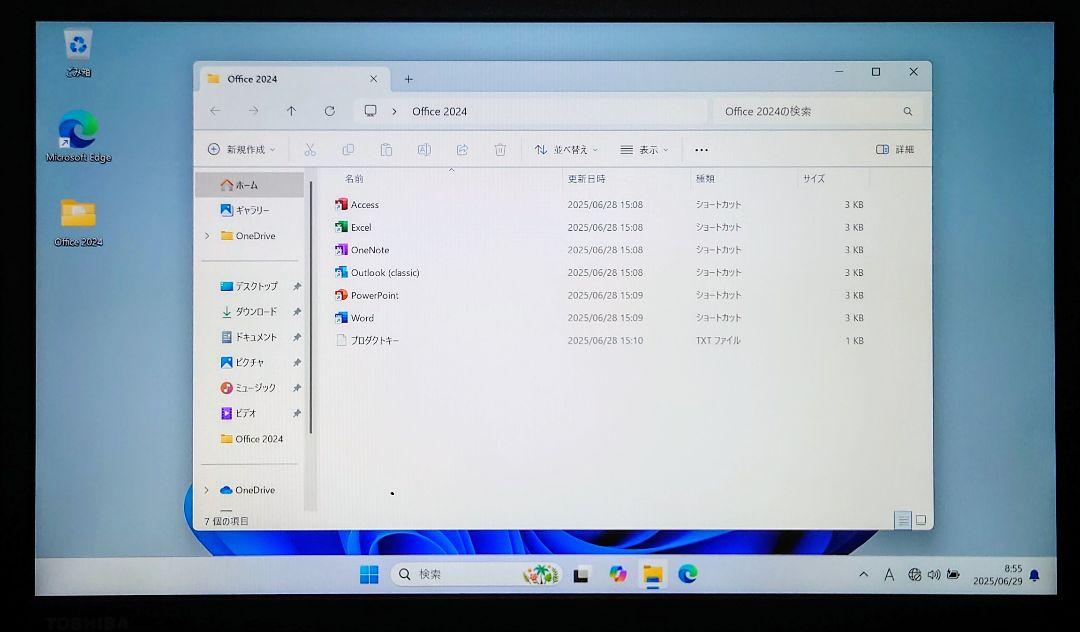Viewport: 1080px width, 632px height.
Task: Select the ごみ箱 recycle bin on desktop
Action: coord(78,52)
